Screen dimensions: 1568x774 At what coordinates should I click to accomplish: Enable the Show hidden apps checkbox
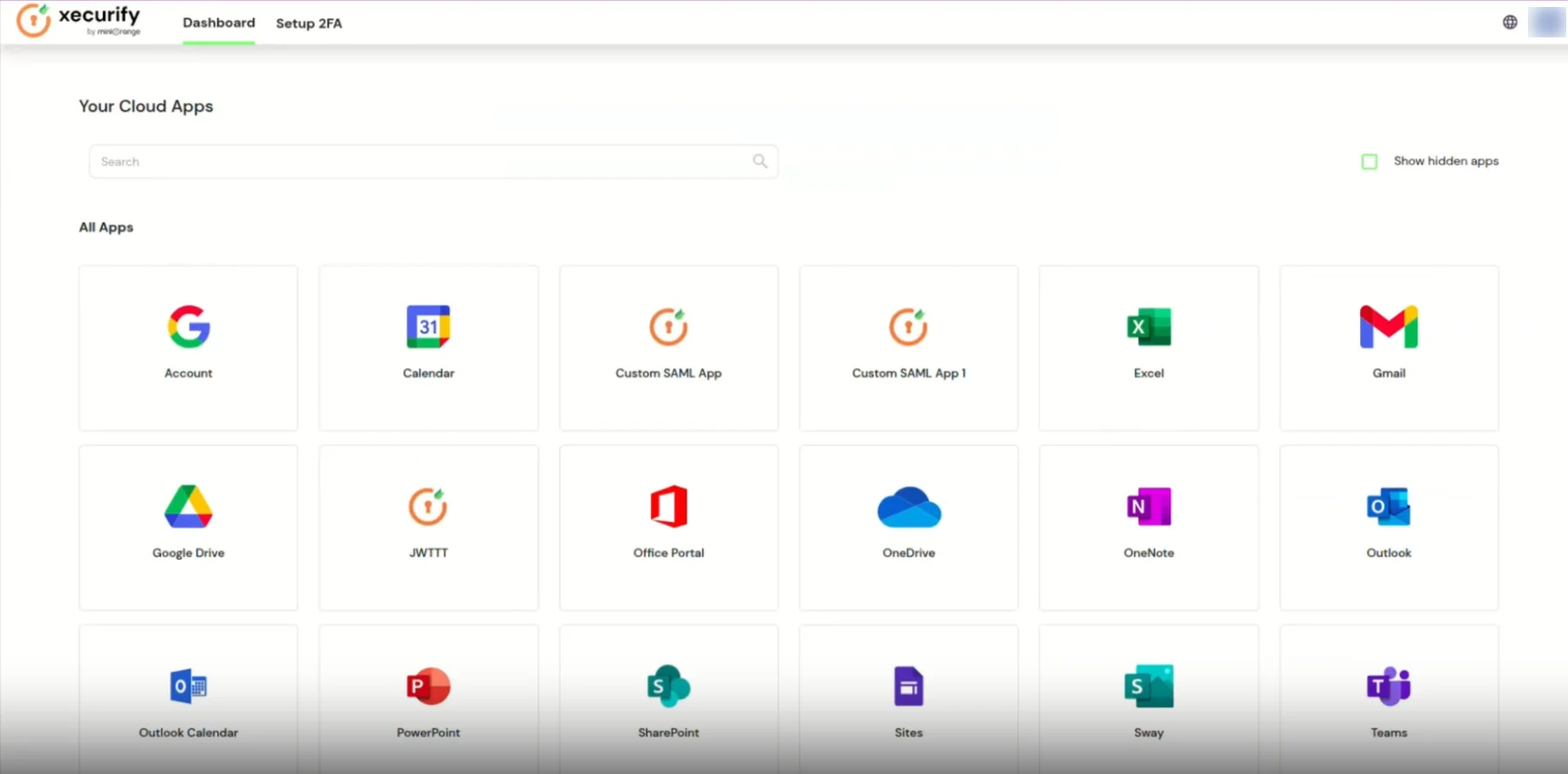(1370, 162)
